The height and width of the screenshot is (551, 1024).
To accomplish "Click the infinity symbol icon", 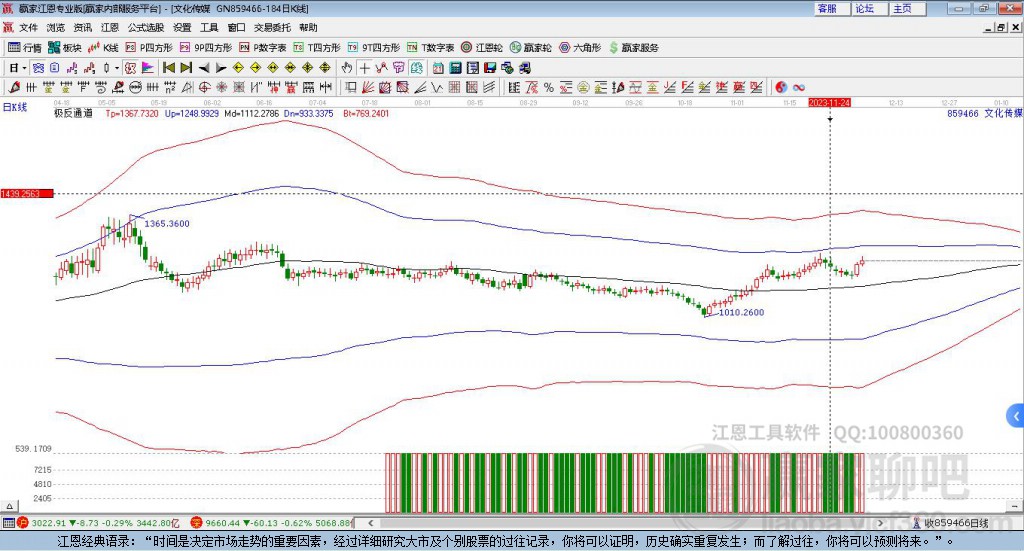I will (x=799, y=87).
